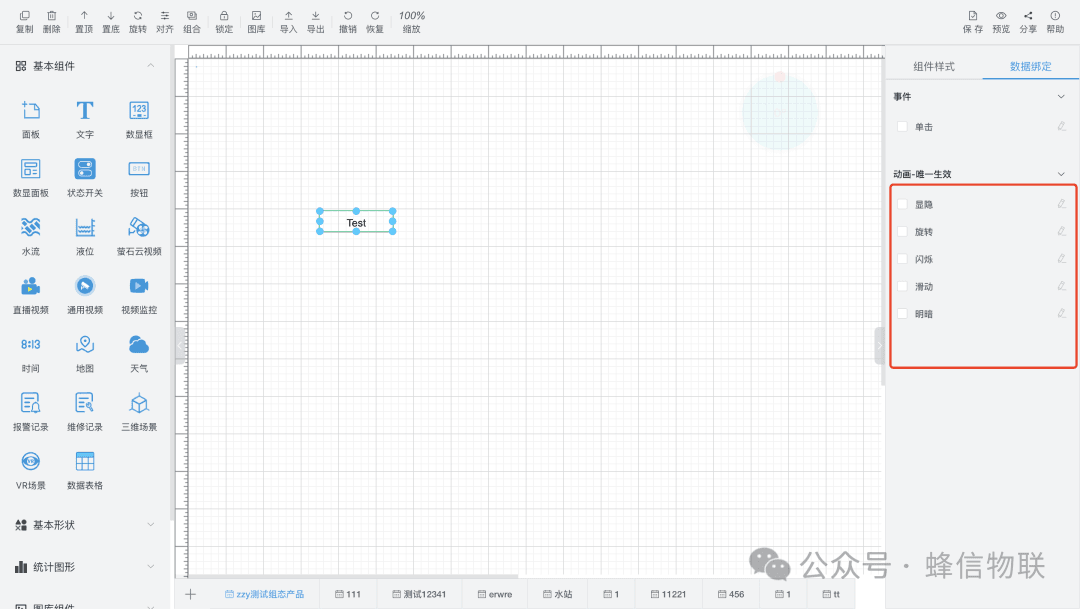Add a new page with plus button
Viewport: 1080px width, 609px height.
[x=191, y=594]
